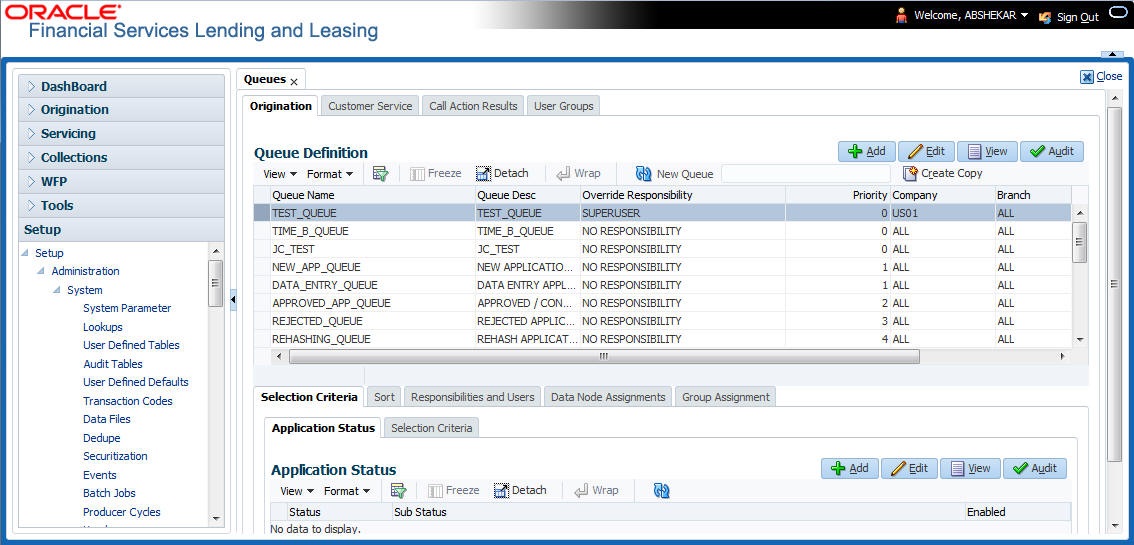
Task: View the selected queue definition
Action: 987,151
